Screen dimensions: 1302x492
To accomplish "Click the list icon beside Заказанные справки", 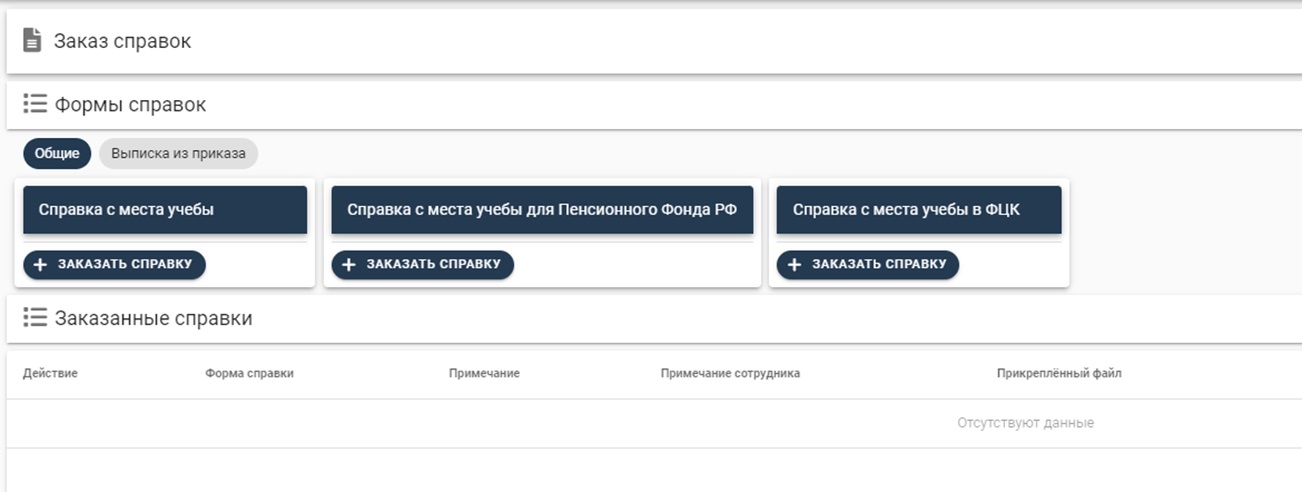I will pyautogui.click(x=35, y=318).
